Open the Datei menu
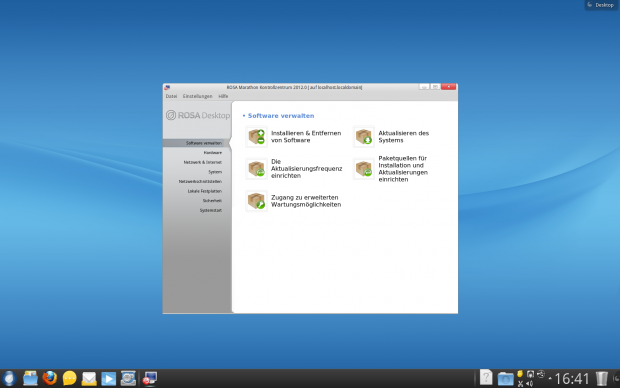 171,96
